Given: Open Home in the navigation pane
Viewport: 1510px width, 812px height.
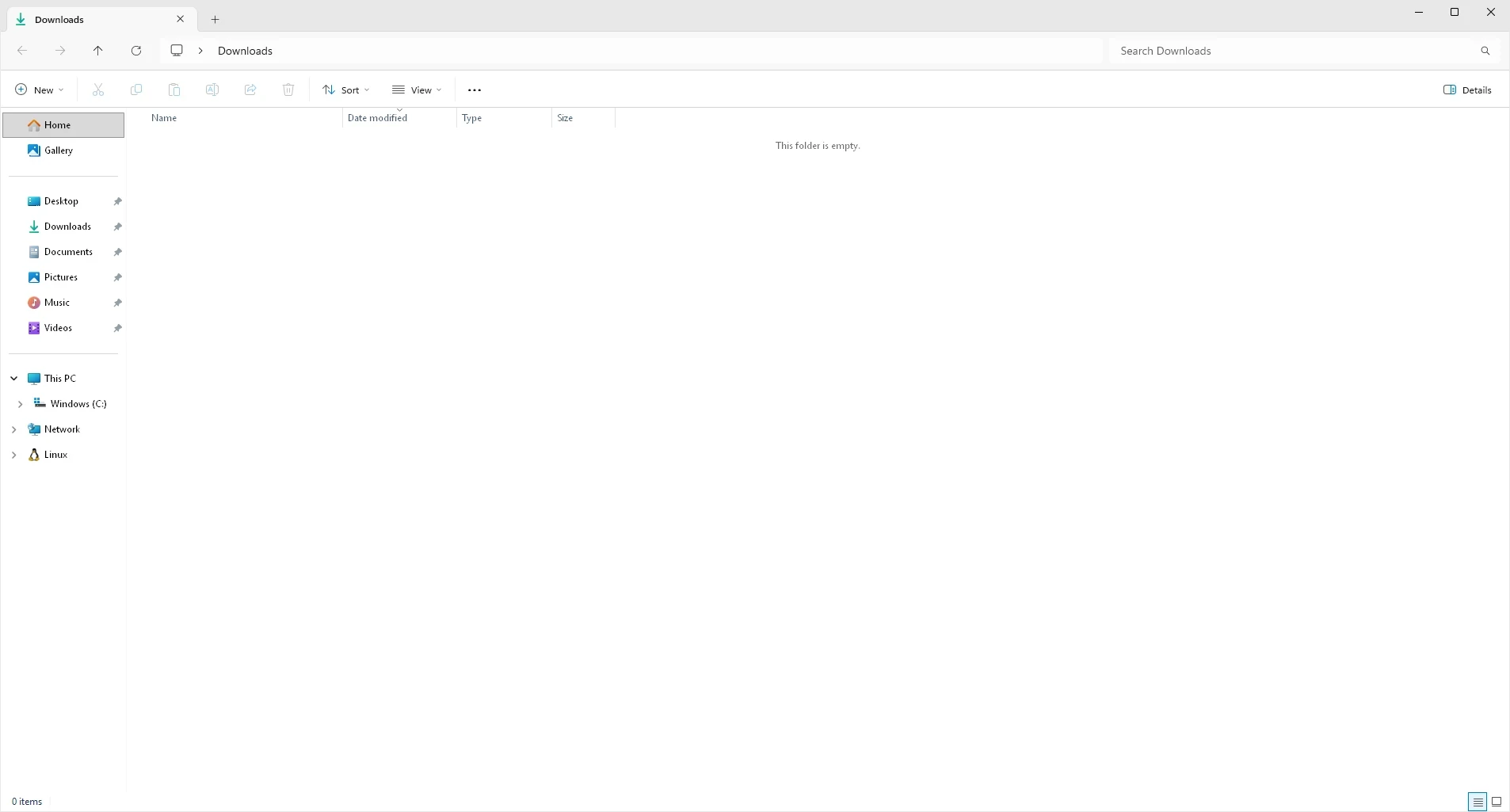Looking at the screenshot, I should [x=63, y=125].
